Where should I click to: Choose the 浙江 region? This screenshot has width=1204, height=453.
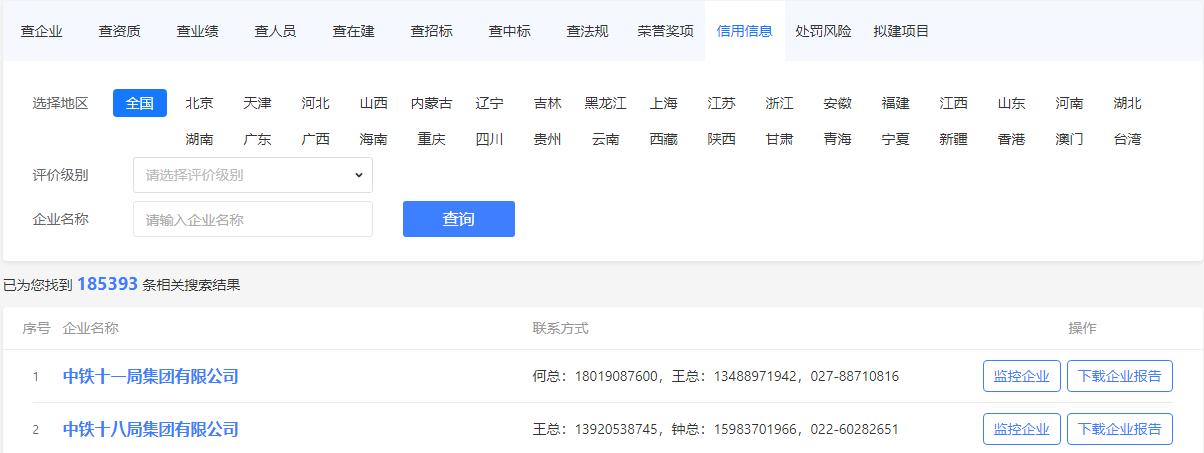779,103
